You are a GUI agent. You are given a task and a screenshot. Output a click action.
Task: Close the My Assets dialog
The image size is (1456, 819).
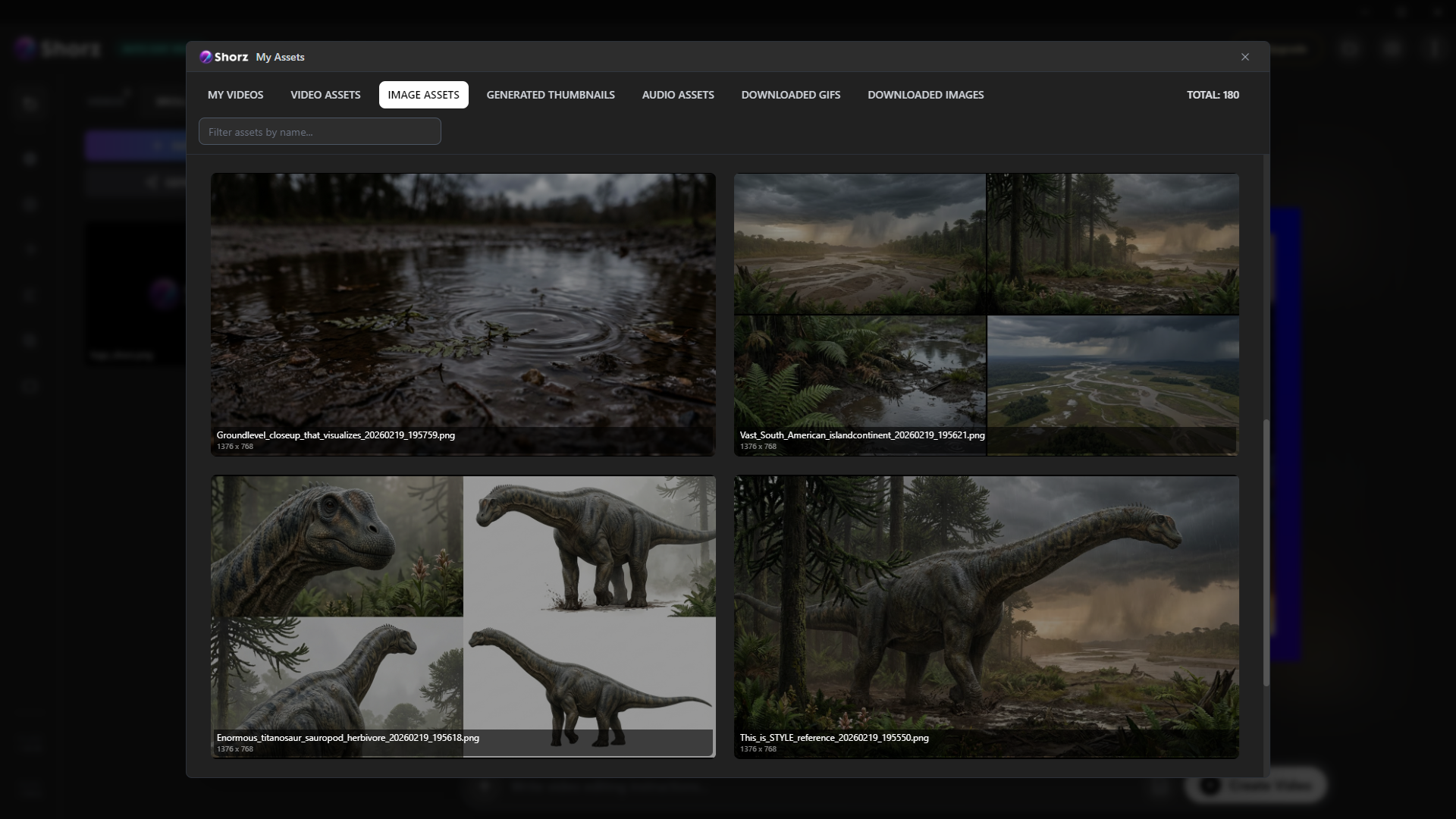1244,57
